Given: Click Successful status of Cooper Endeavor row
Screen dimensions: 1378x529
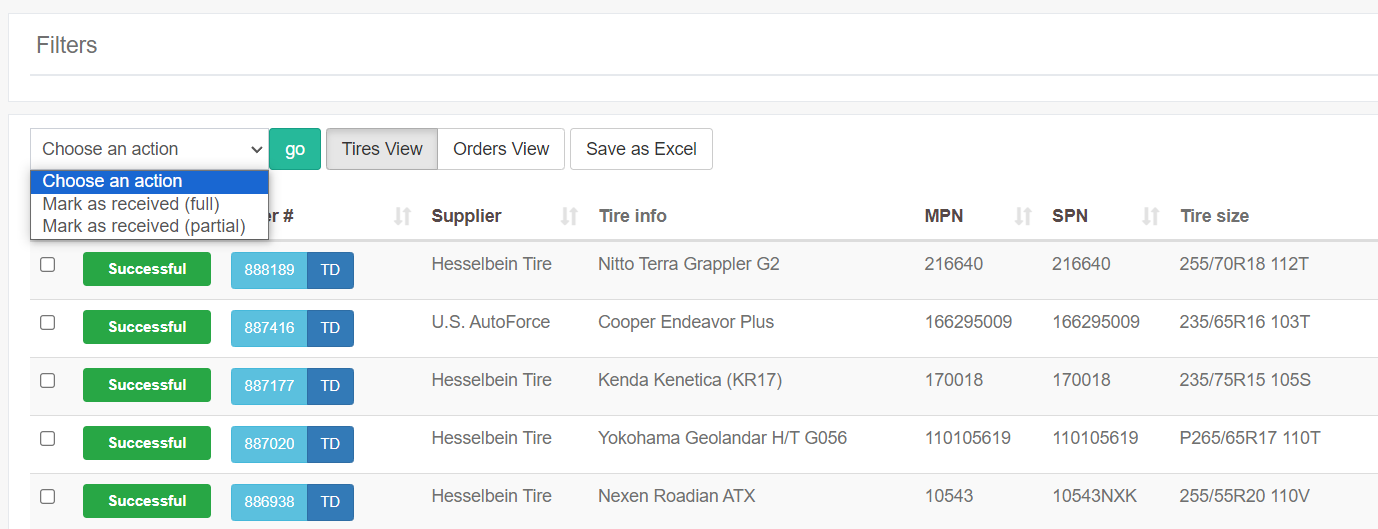Looking at the screenshot, I should 147,327.
